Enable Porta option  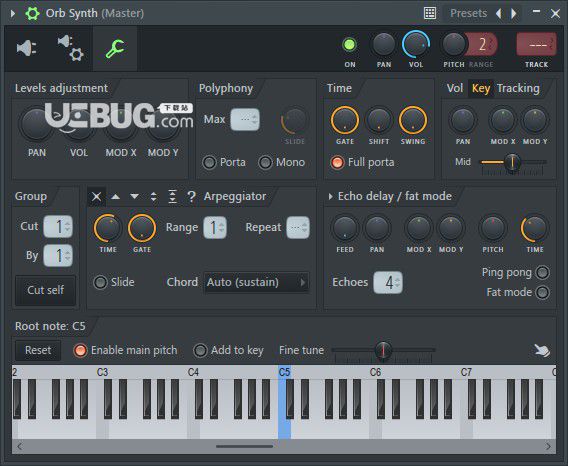coord(209,162)
